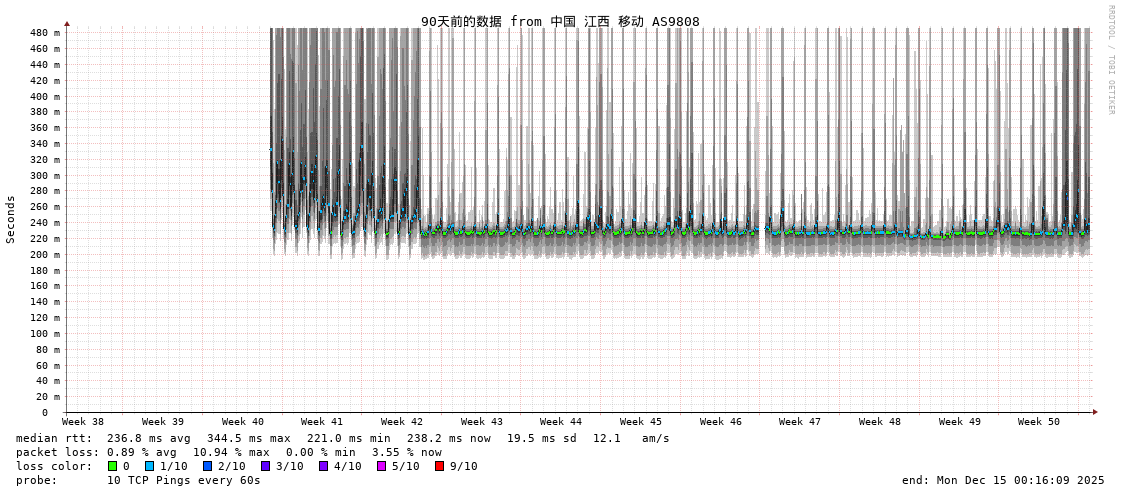The image size is (1121, 494).
Task: Click the 220 m y-axis tick label
Action: click(45, 239)
